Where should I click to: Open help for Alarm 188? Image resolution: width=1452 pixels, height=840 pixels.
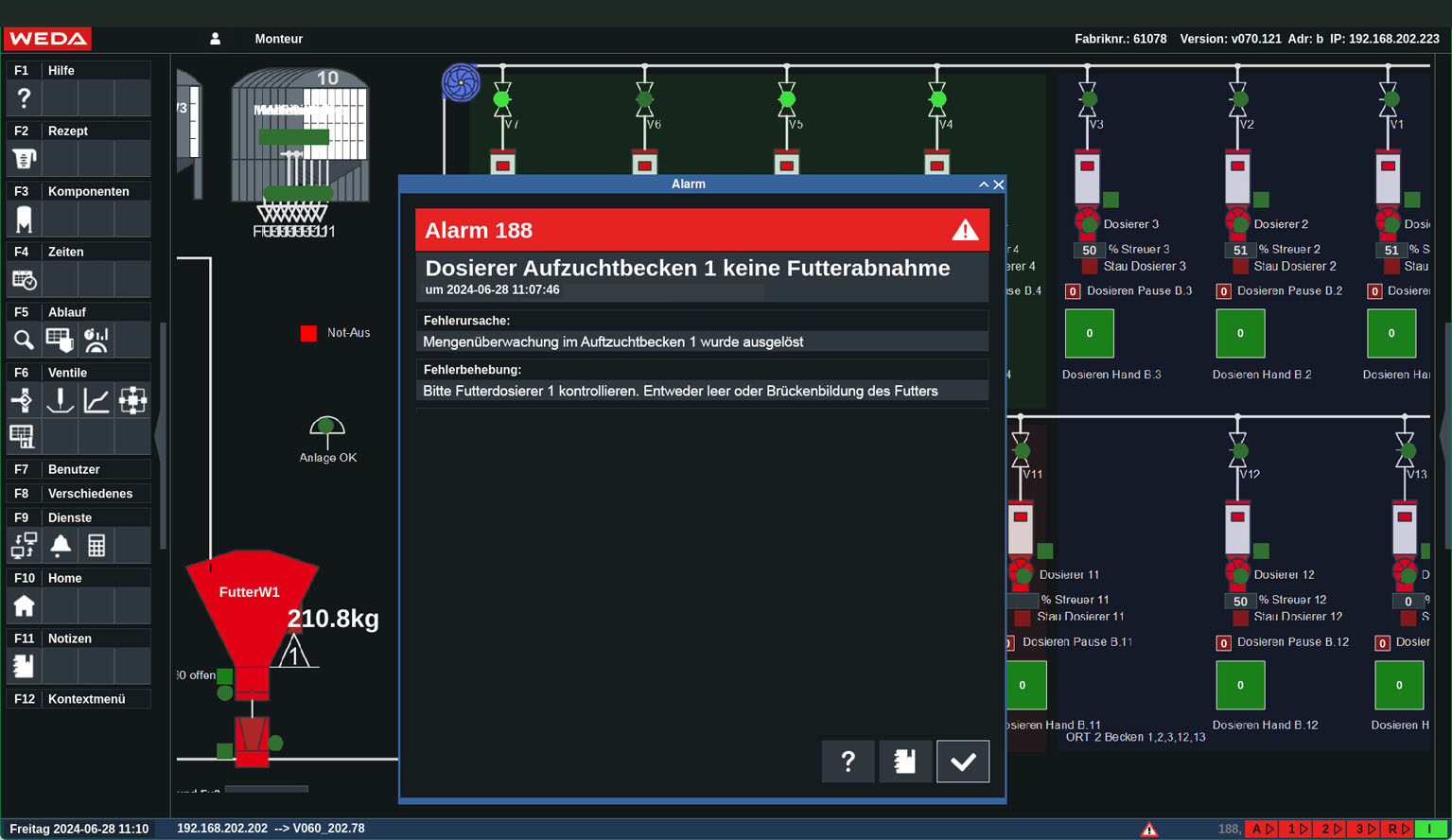[848, 761]
